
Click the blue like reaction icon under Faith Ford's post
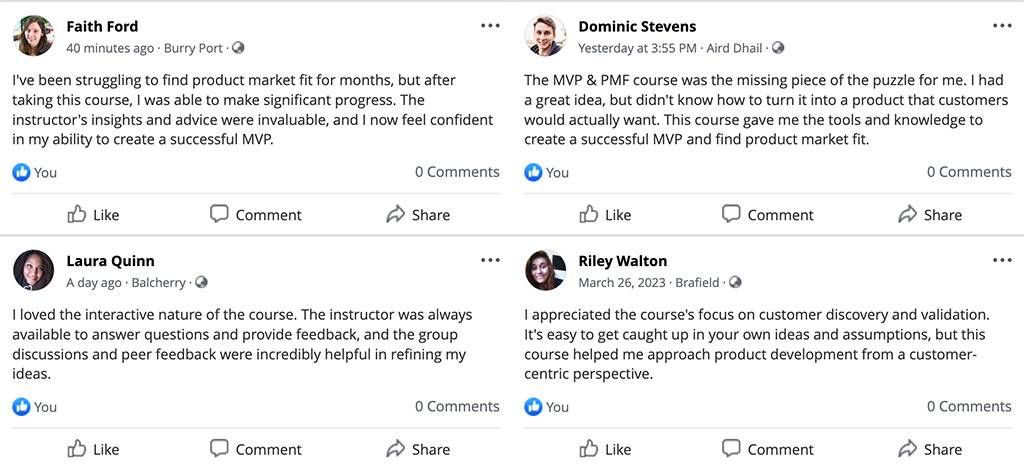coord(21,172)
